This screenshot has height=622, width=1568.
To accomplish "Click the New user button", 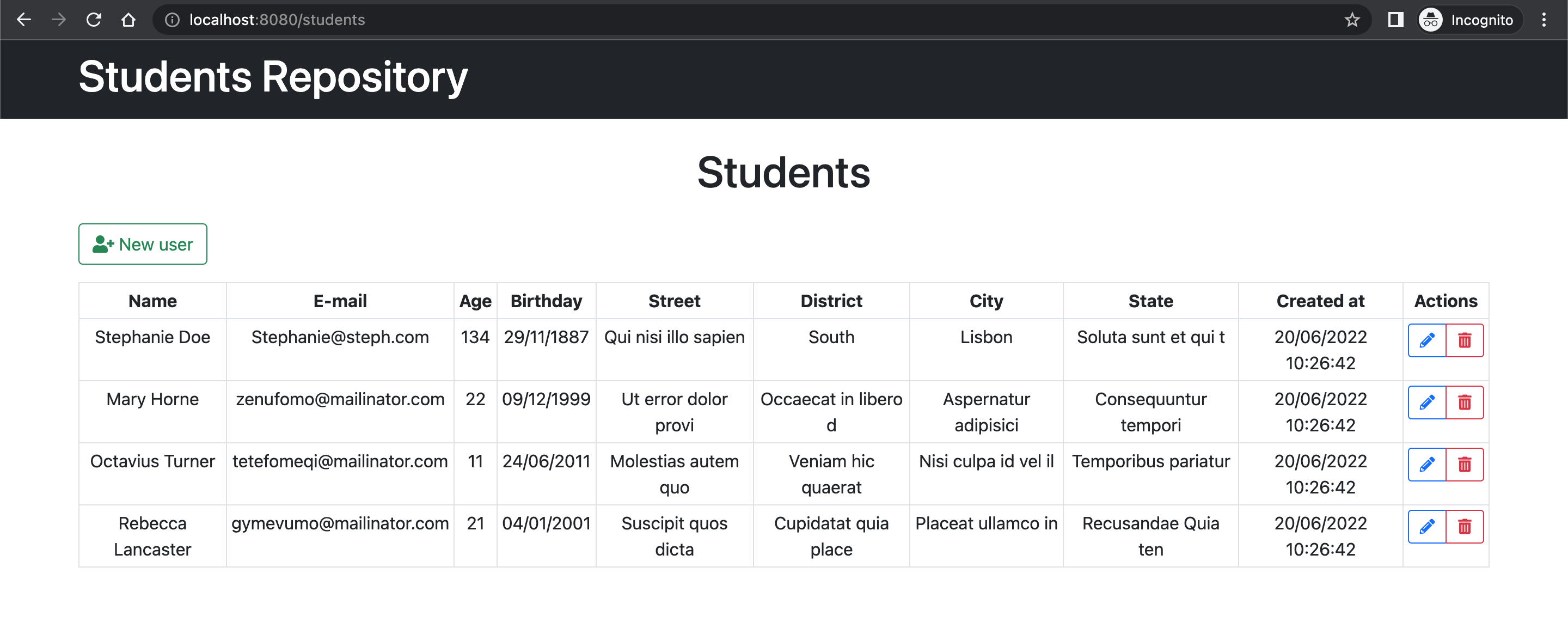I will (x=143, y=243).
